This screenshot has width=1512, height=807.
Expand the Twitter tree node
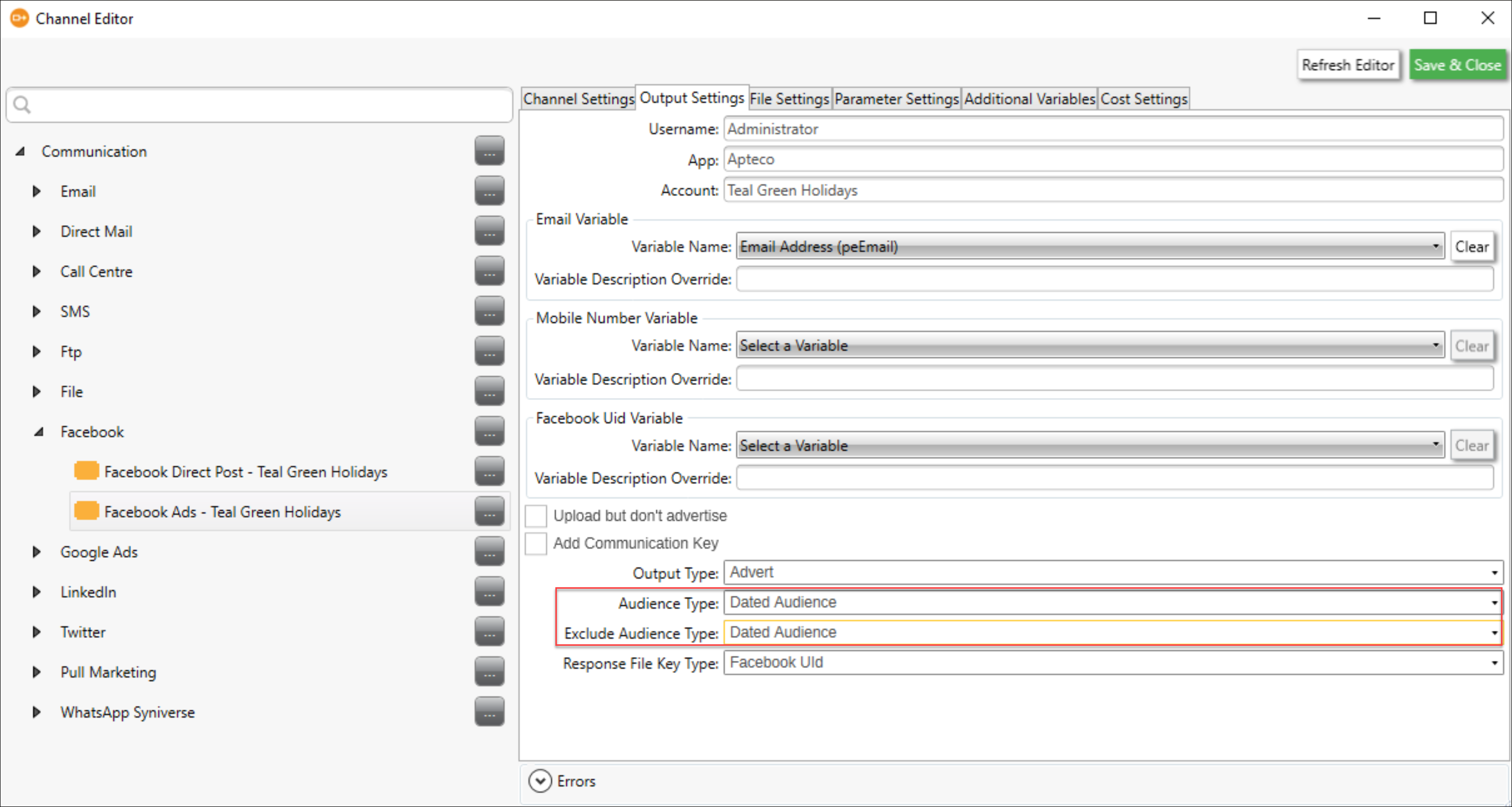click(37, 632)
